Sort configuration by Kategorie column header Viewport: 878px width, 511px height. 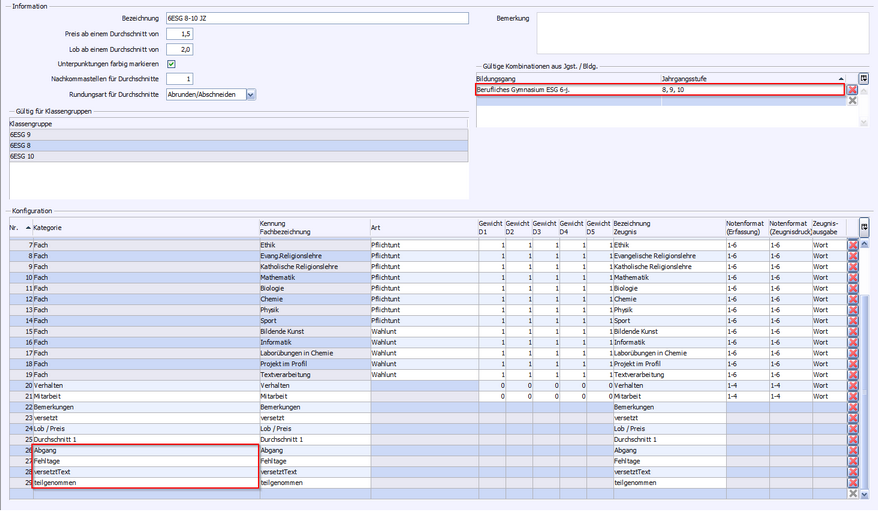tap(140, 227)
